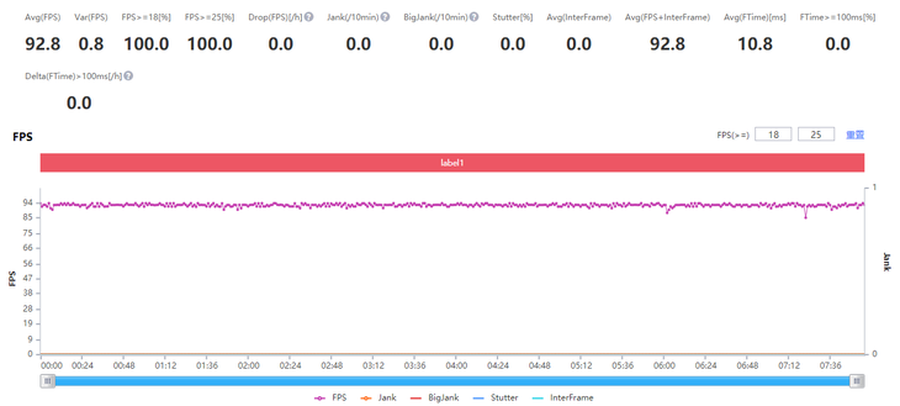
Task: Click the blue time range slider track
Action: point(452,380)
